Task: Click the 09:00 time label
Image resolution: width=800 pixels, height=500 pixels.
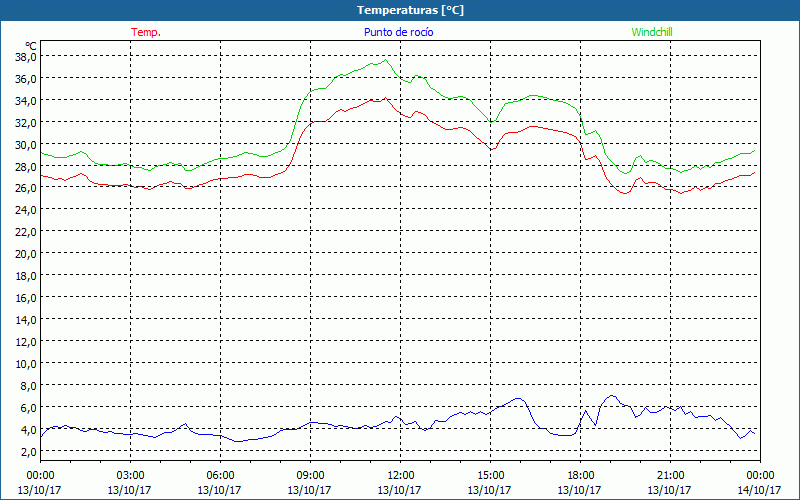Action: 310,475
